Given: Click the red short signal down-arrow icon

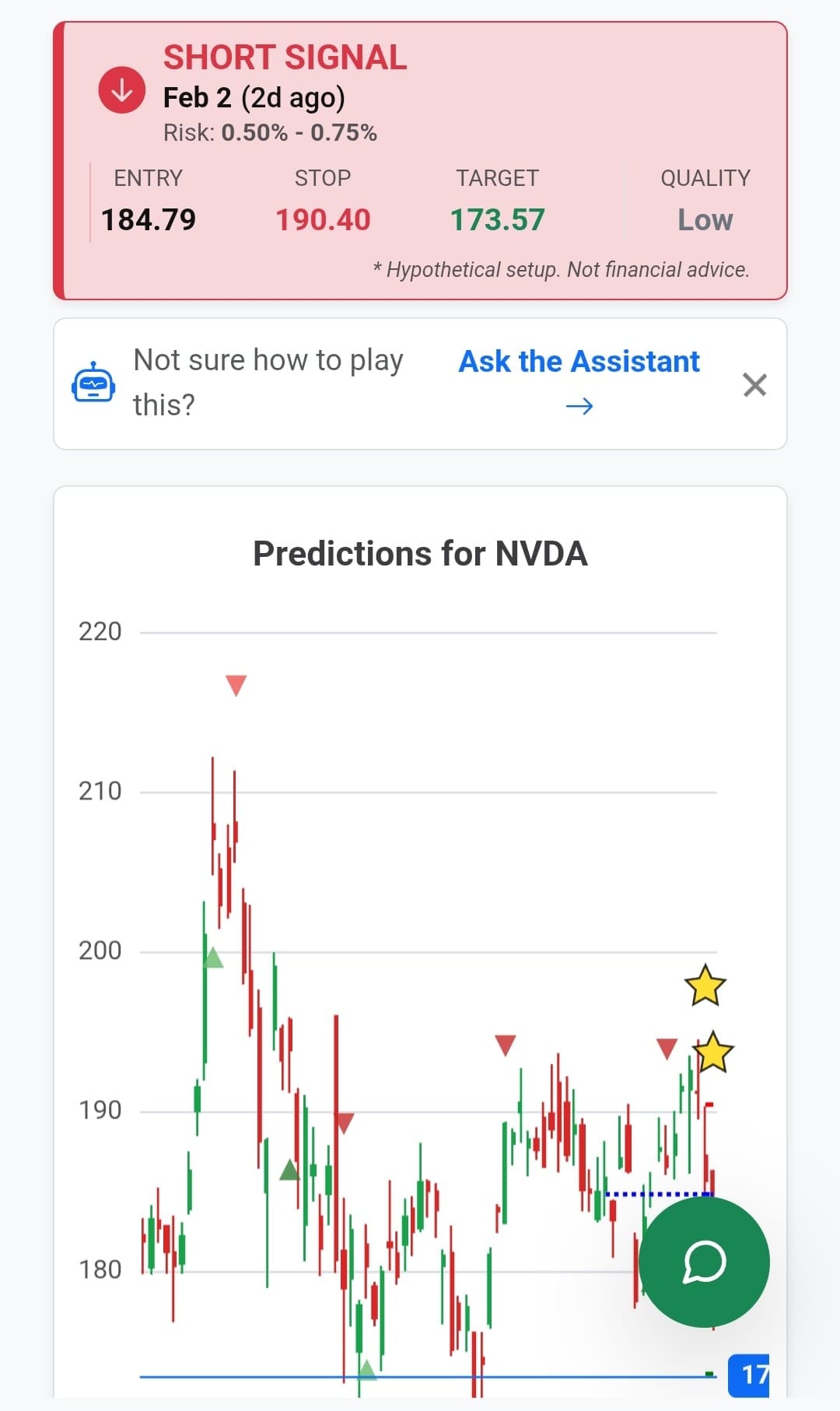Looking at the screenshot, I should (121, 90).
